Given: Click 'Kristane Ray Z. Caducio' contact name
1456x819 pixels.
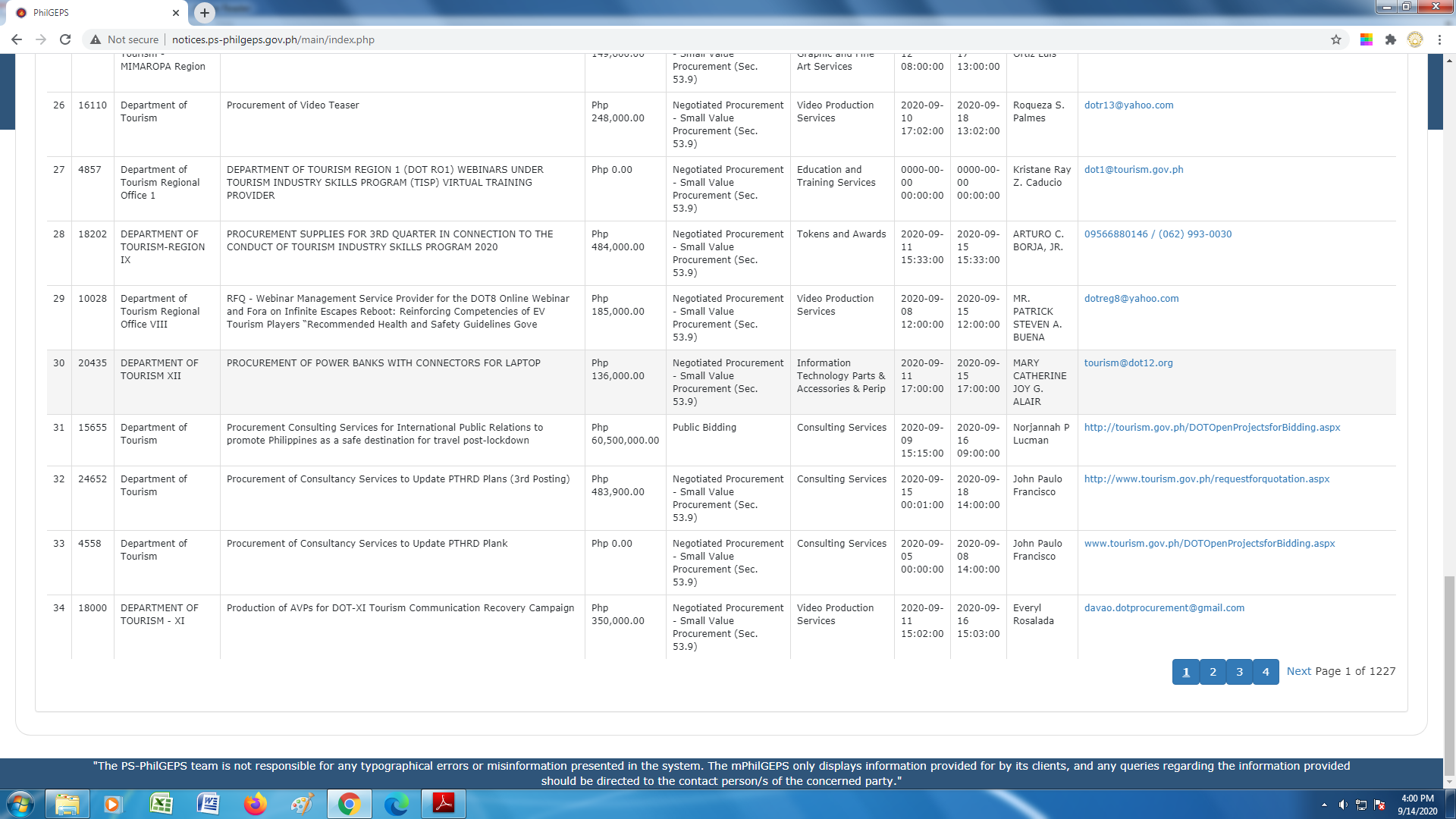Looking at the screenshot, I should [x=1042, y=176].
